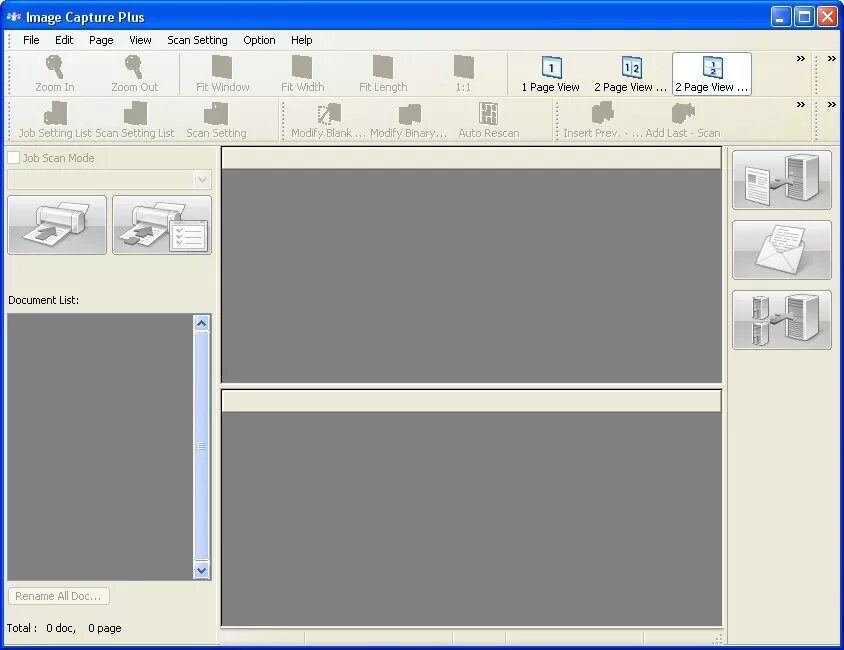Expand the far-right second row chevron
The image size is (844, 650).
832,104
